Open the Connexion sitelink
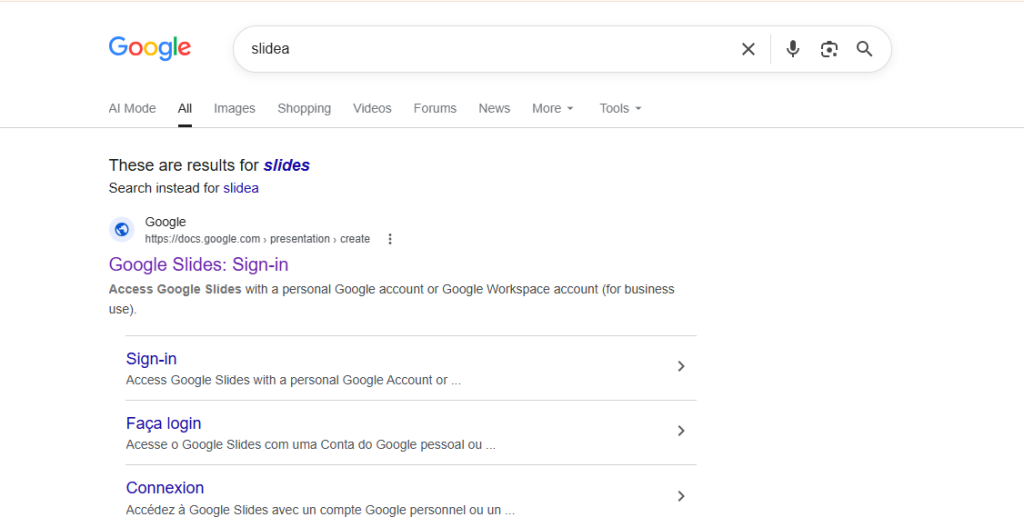Screen dimensions: 1024x527 point(165,488)
